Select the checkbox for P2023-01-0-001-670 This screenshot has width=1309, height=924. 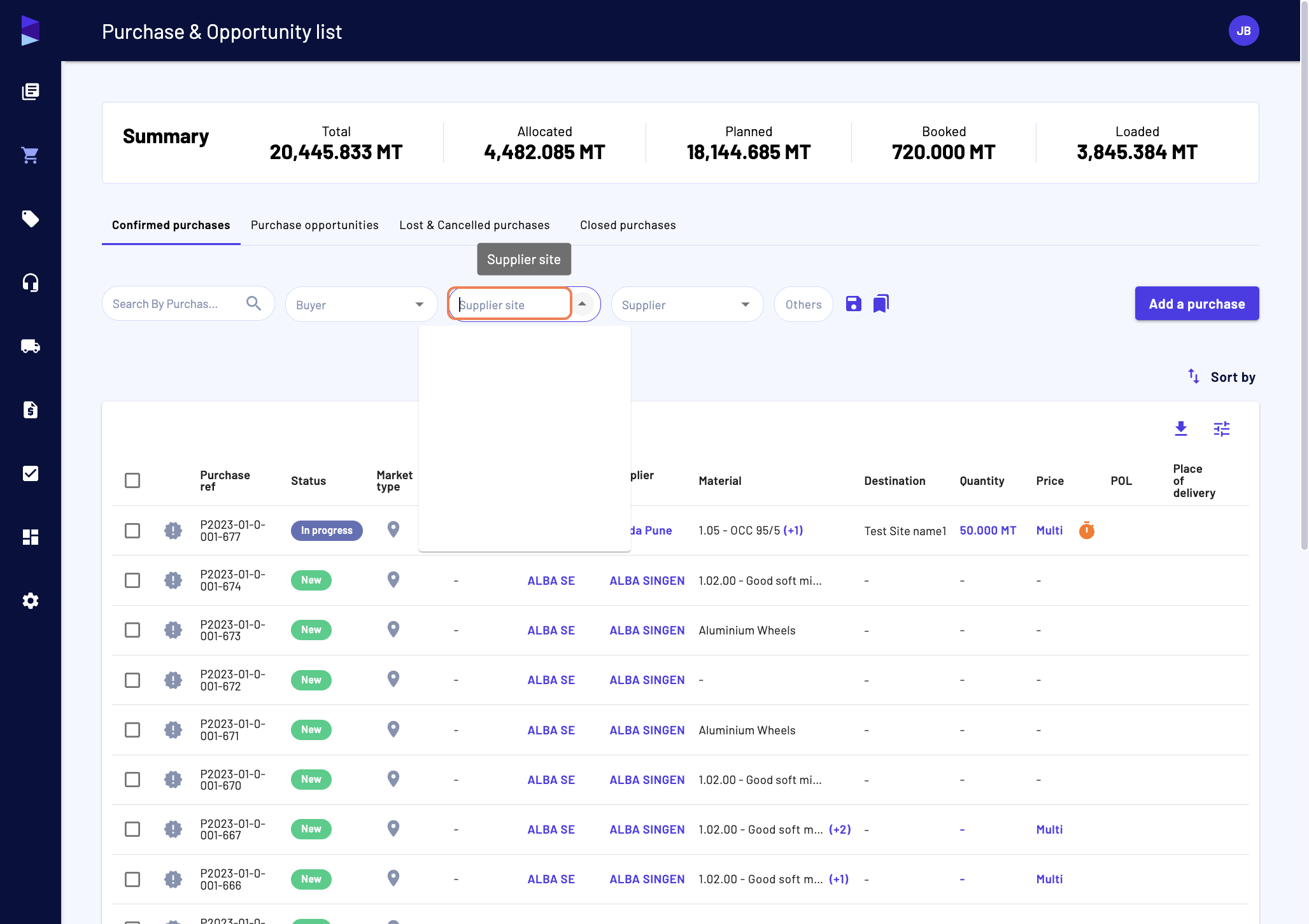point(132,780)
